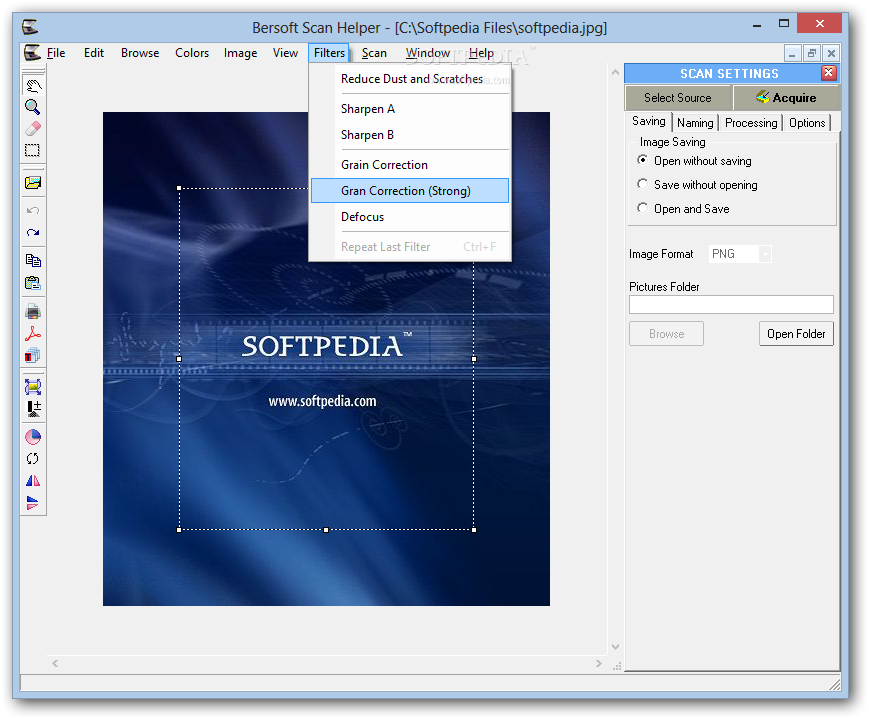Select Open without saving option
Screen dimensions: 869x719
tap(695, 161)
